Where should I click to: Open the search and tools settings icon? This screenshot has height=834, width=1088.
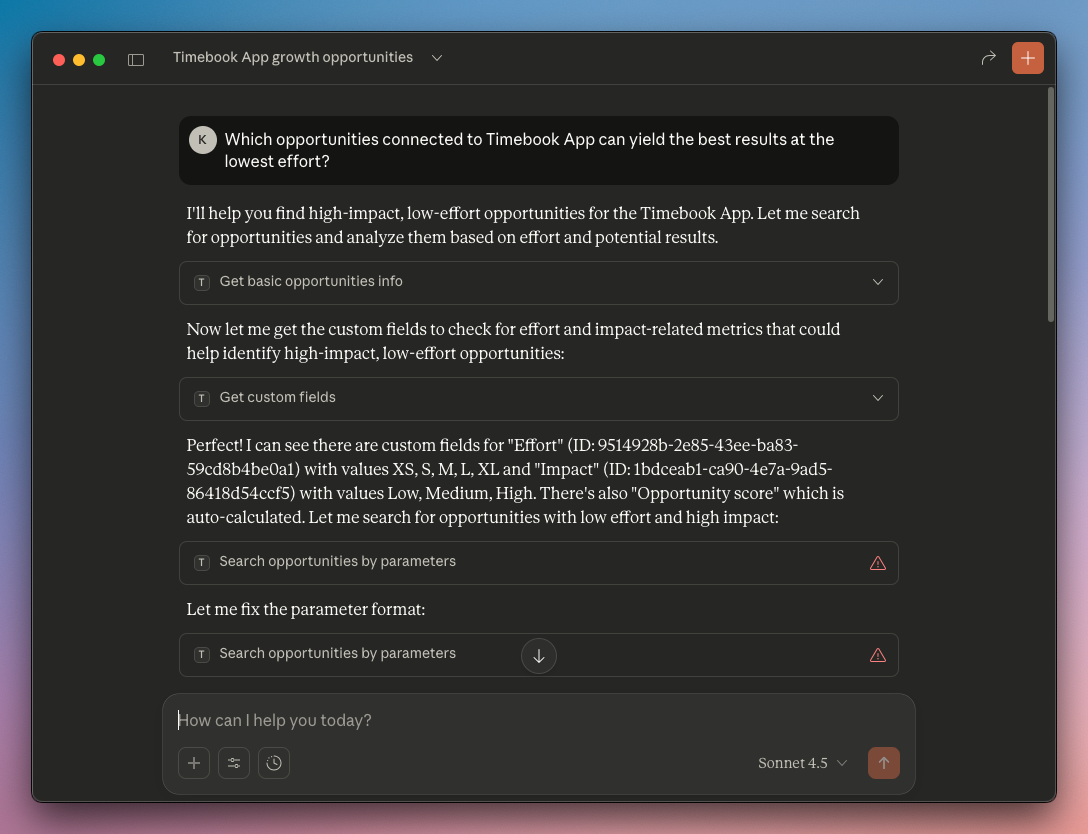234,763
